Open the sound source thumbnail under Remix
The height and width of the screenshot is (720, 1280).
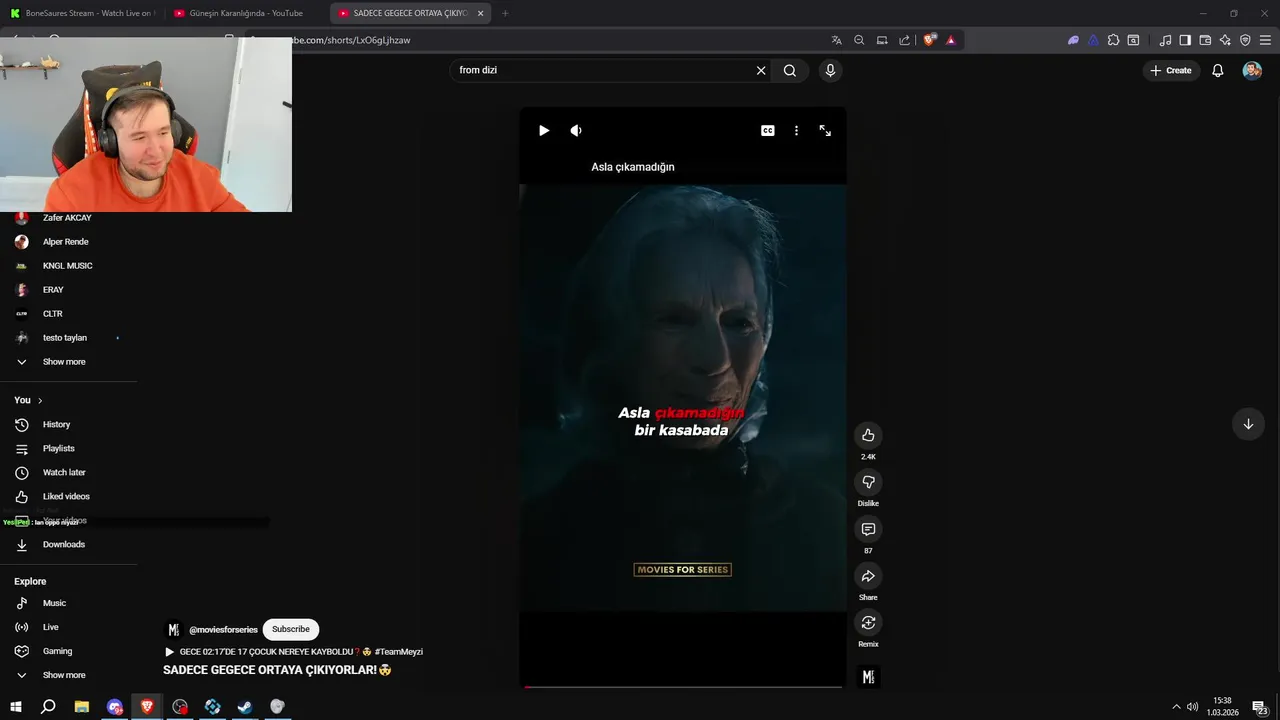pos(868,677)
